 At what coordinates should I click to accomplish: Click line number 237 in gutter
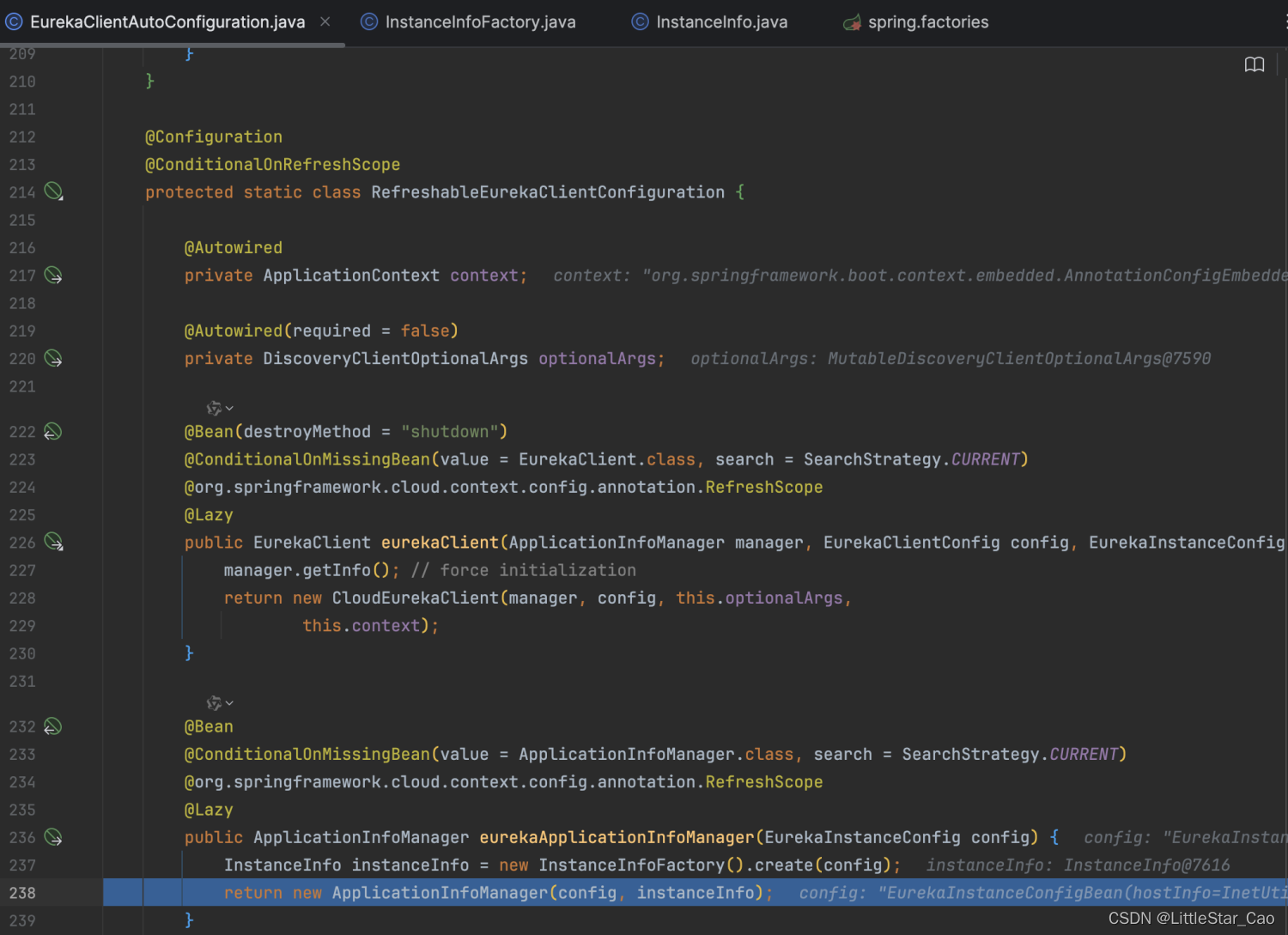pyautogui.click(x=22, y=865)
